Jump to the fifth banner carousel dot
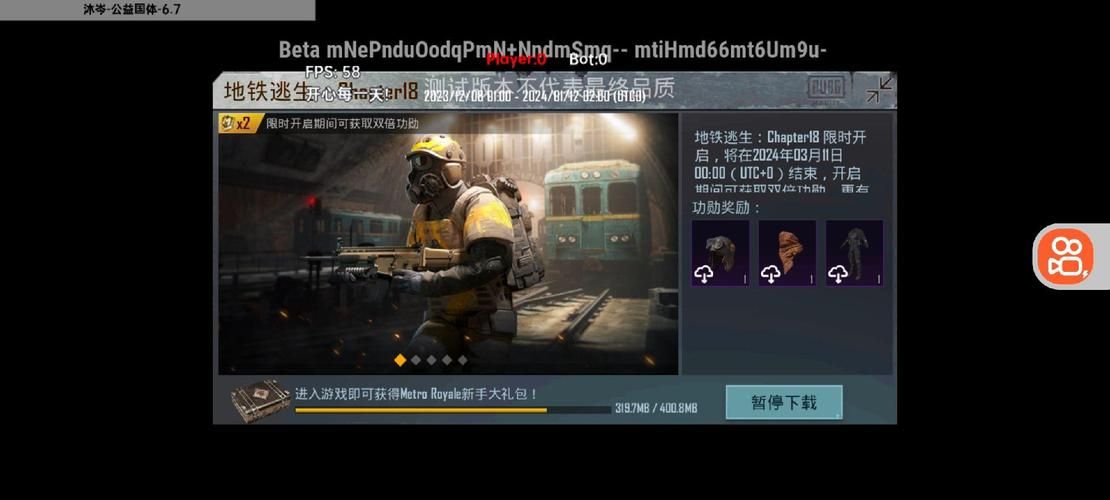 (x=462, y=359)
